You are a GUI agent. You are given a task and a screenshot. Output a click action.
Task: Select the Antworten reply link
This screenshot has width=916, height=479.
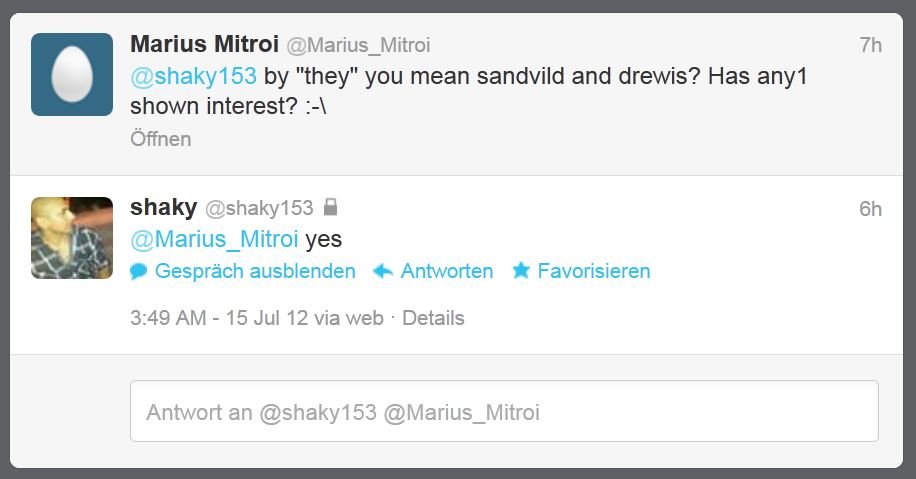(446, 271)
